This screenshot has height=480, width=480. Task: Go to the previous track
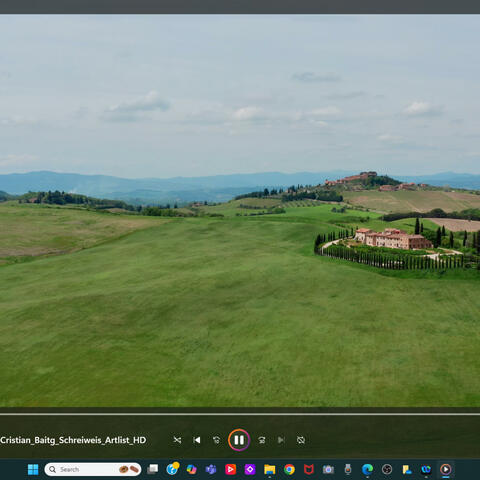tap(197, 440)
